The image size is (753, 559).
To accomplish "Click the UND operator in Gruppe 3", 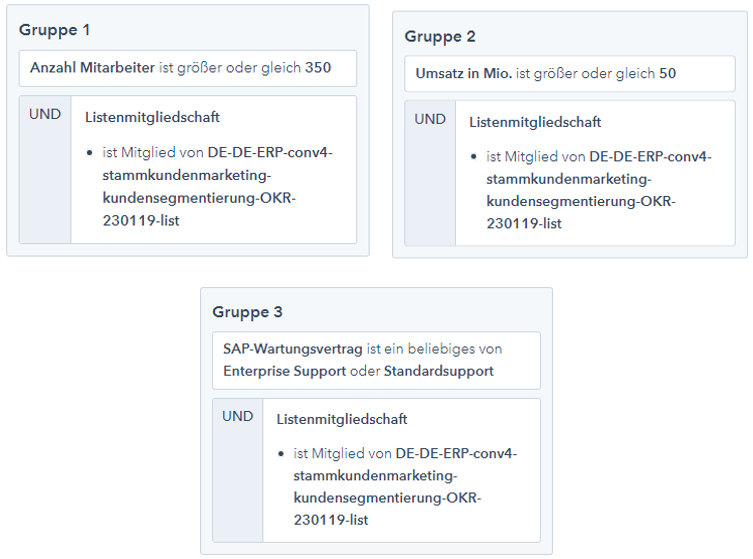I will point(238,416).
